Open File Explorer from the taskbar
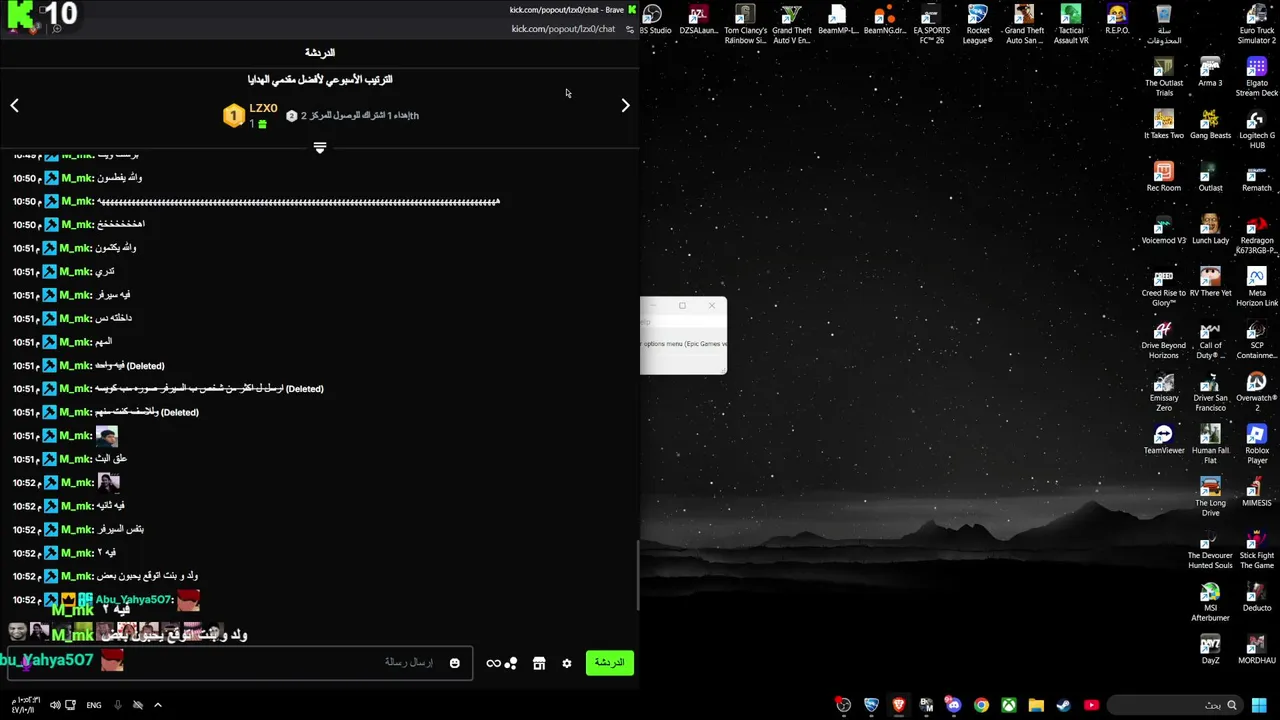Image resolution: width=1280 pixels, height=720 pixels. 1036,705
